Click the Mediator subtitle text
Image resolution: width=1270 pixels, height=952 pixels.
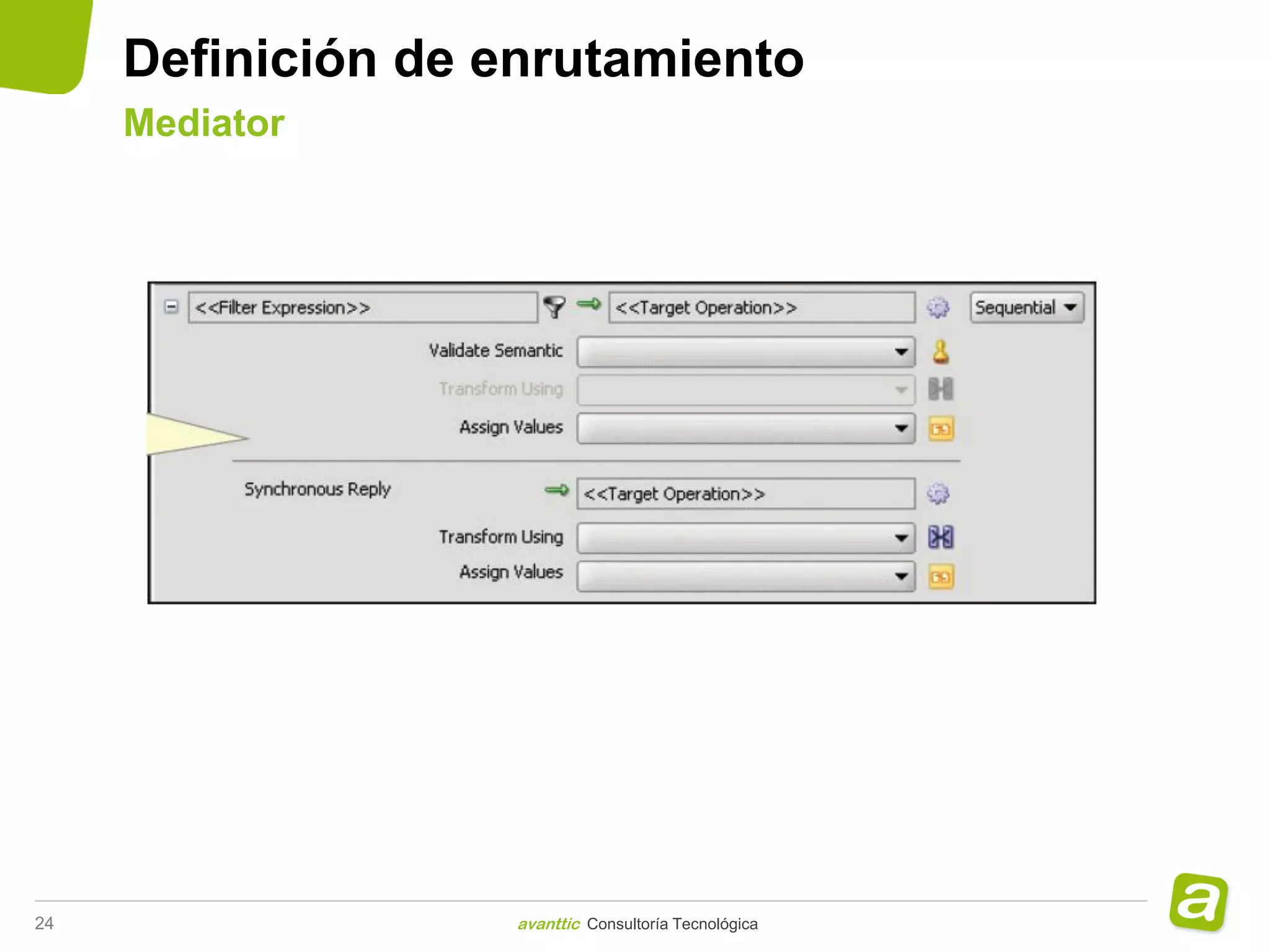pos(204,123)
